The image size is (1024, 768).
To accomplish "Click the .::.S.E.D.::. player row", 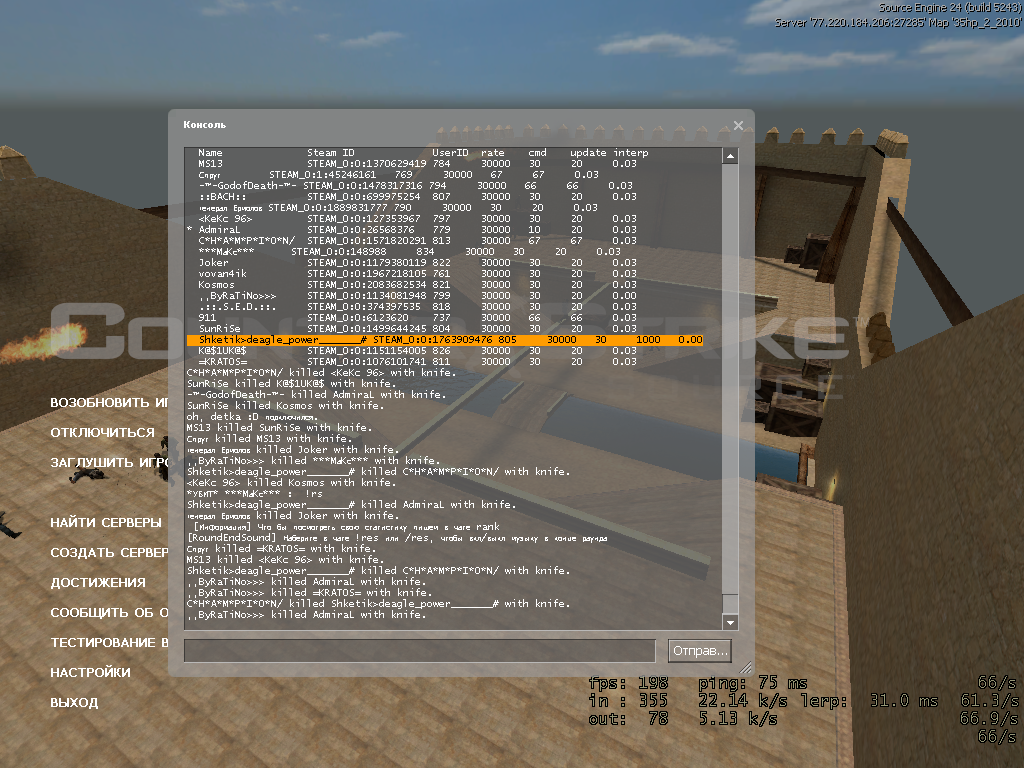I will pos(417,306).
